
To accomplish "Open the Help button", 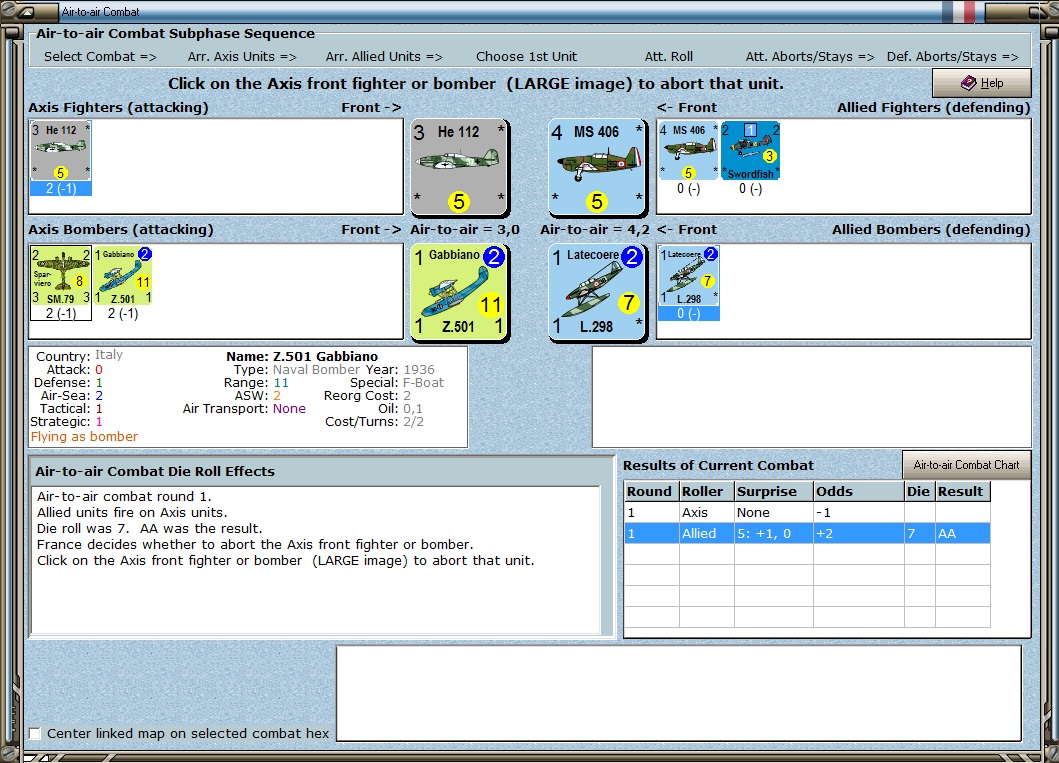I will 981,83.
